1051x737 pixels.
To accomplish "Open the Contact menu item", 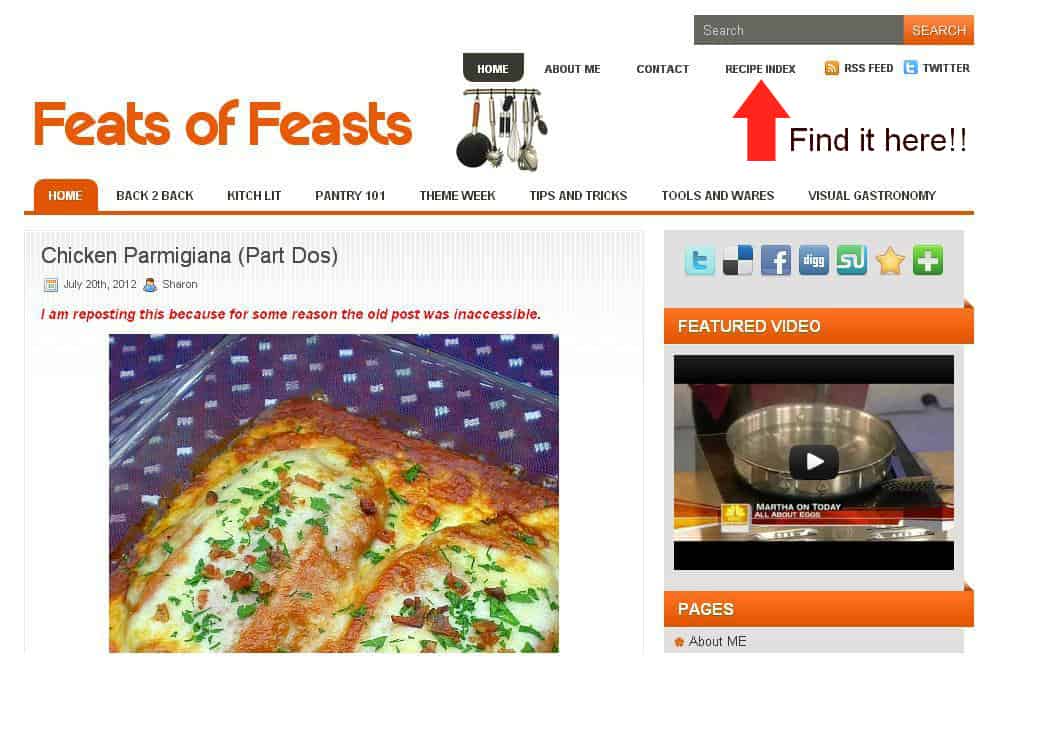I will pos(662,69).
